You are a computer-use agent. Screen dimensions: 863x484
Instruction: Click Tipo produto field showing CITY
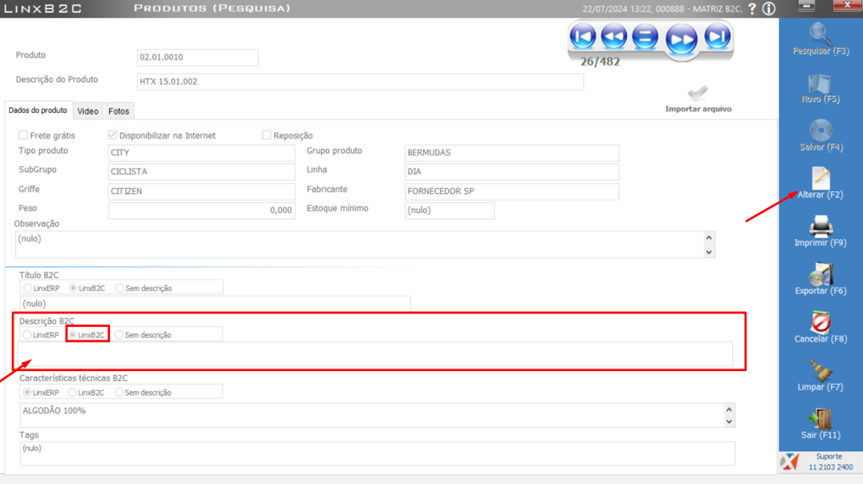[x=201, y=153]
